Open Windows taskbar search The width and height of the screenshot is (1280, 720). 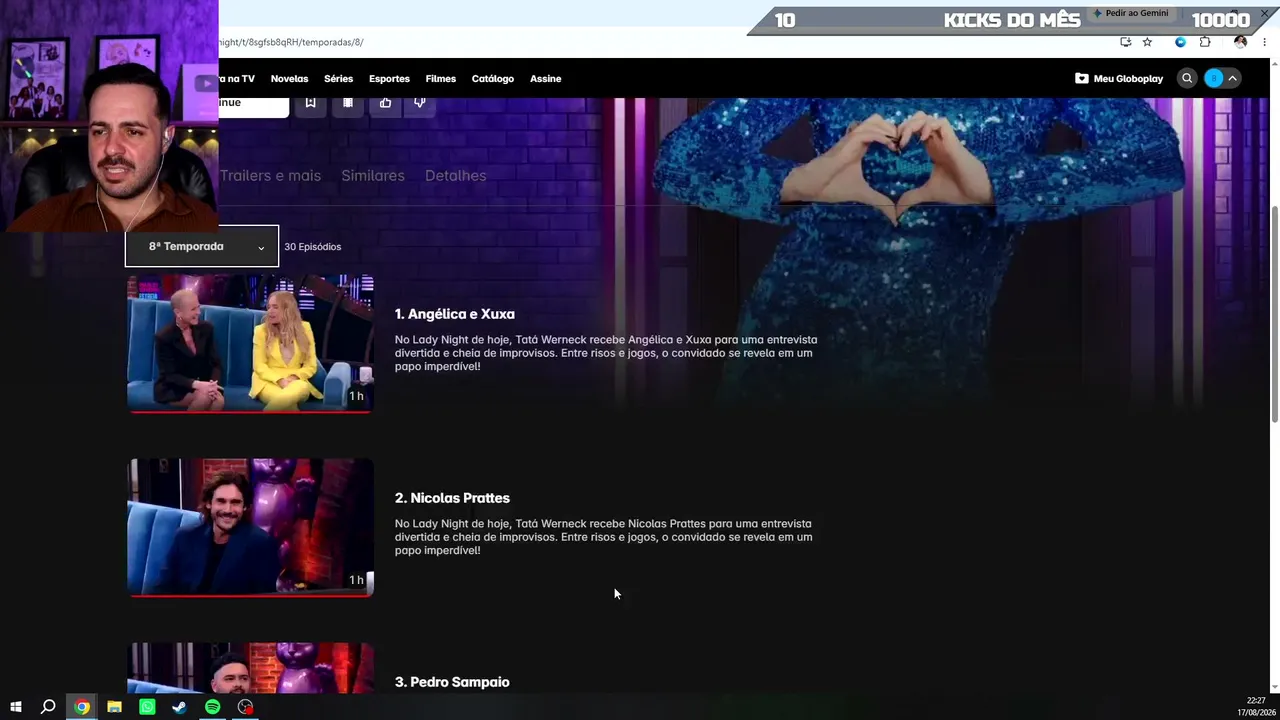point(48,707)
